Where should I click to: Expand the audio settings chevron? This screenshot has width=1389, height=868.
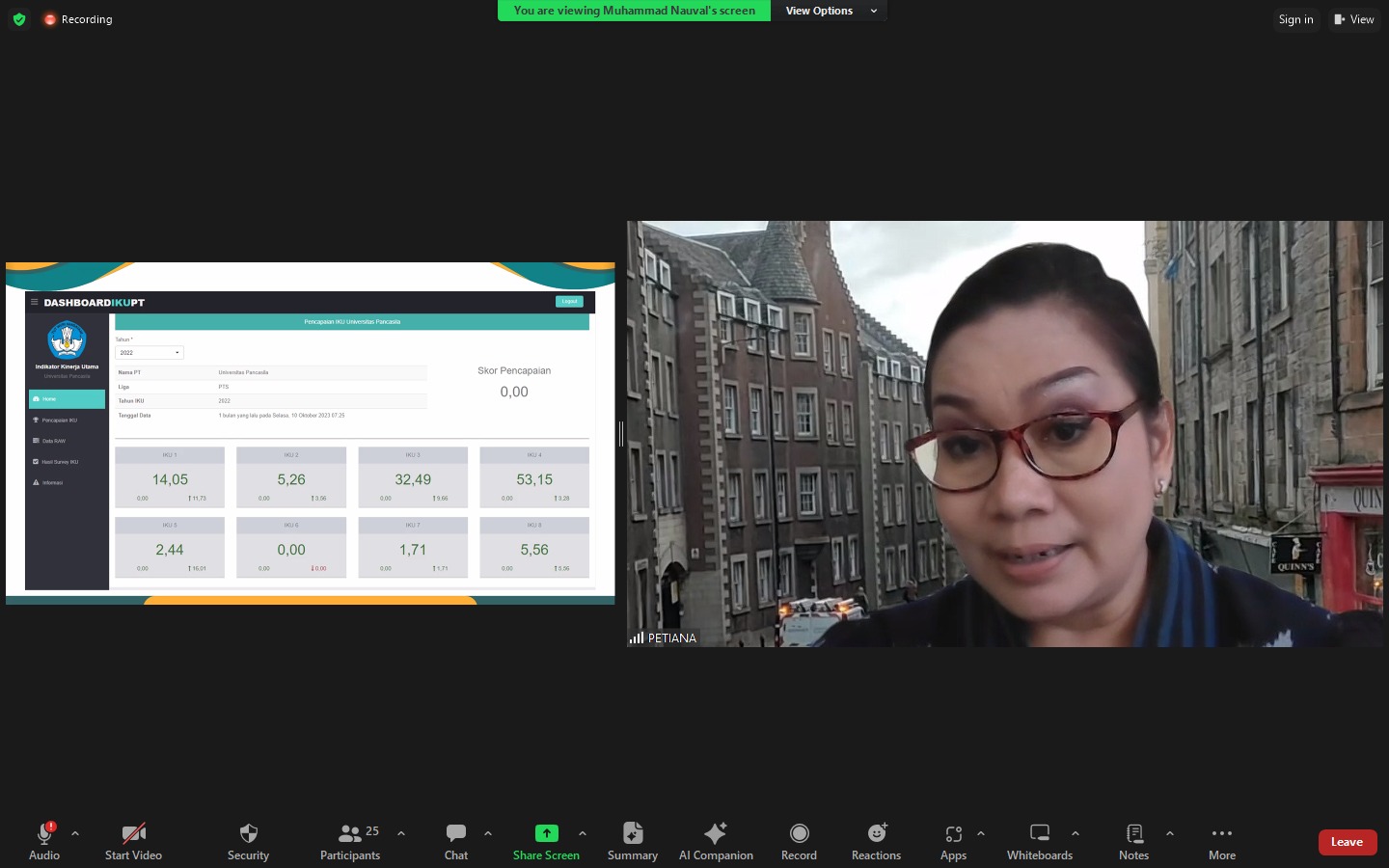click(75, 833)
